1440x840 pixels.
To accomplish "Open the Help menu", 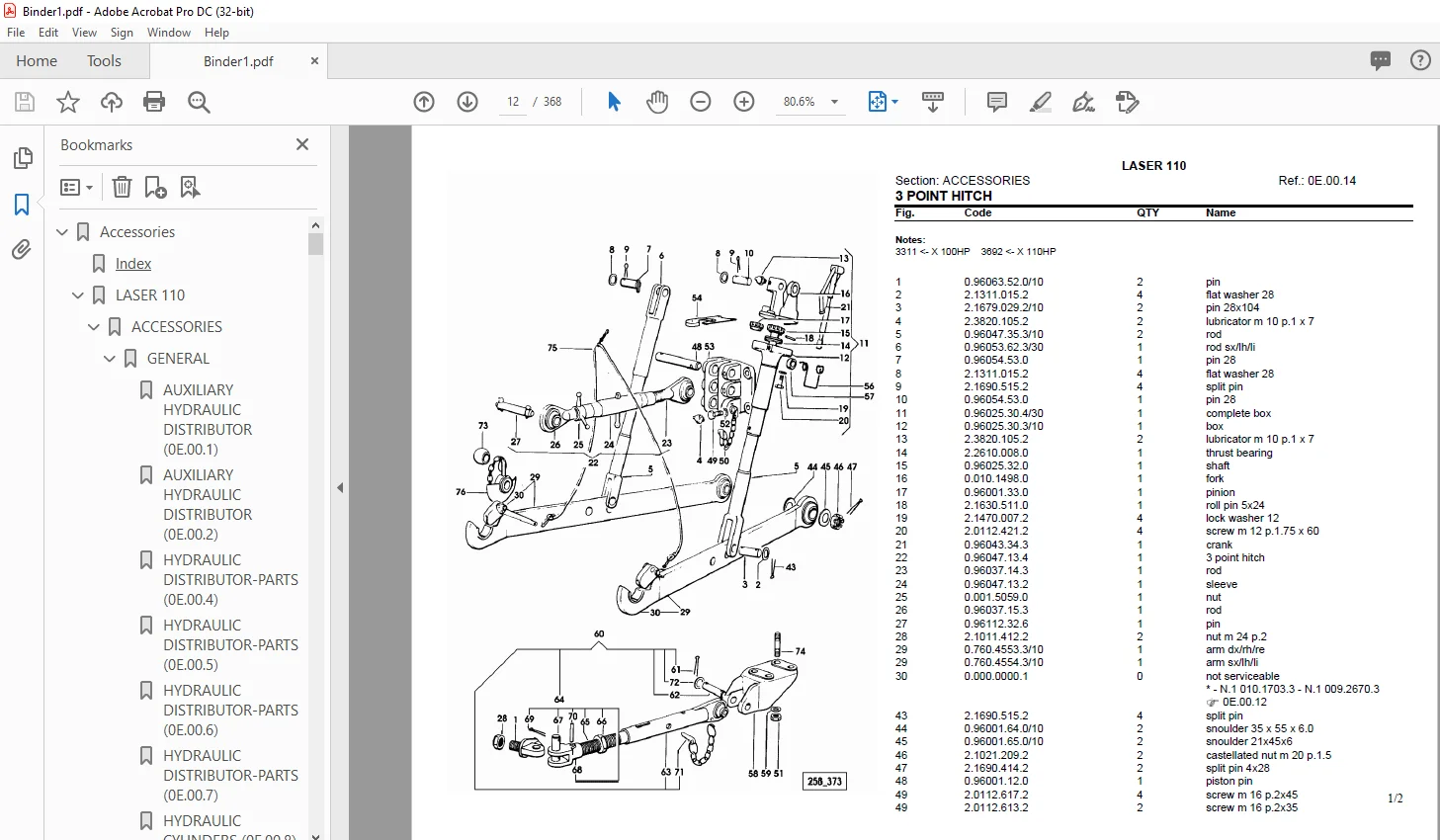I will pyautogui.click(x=216, y=33).
